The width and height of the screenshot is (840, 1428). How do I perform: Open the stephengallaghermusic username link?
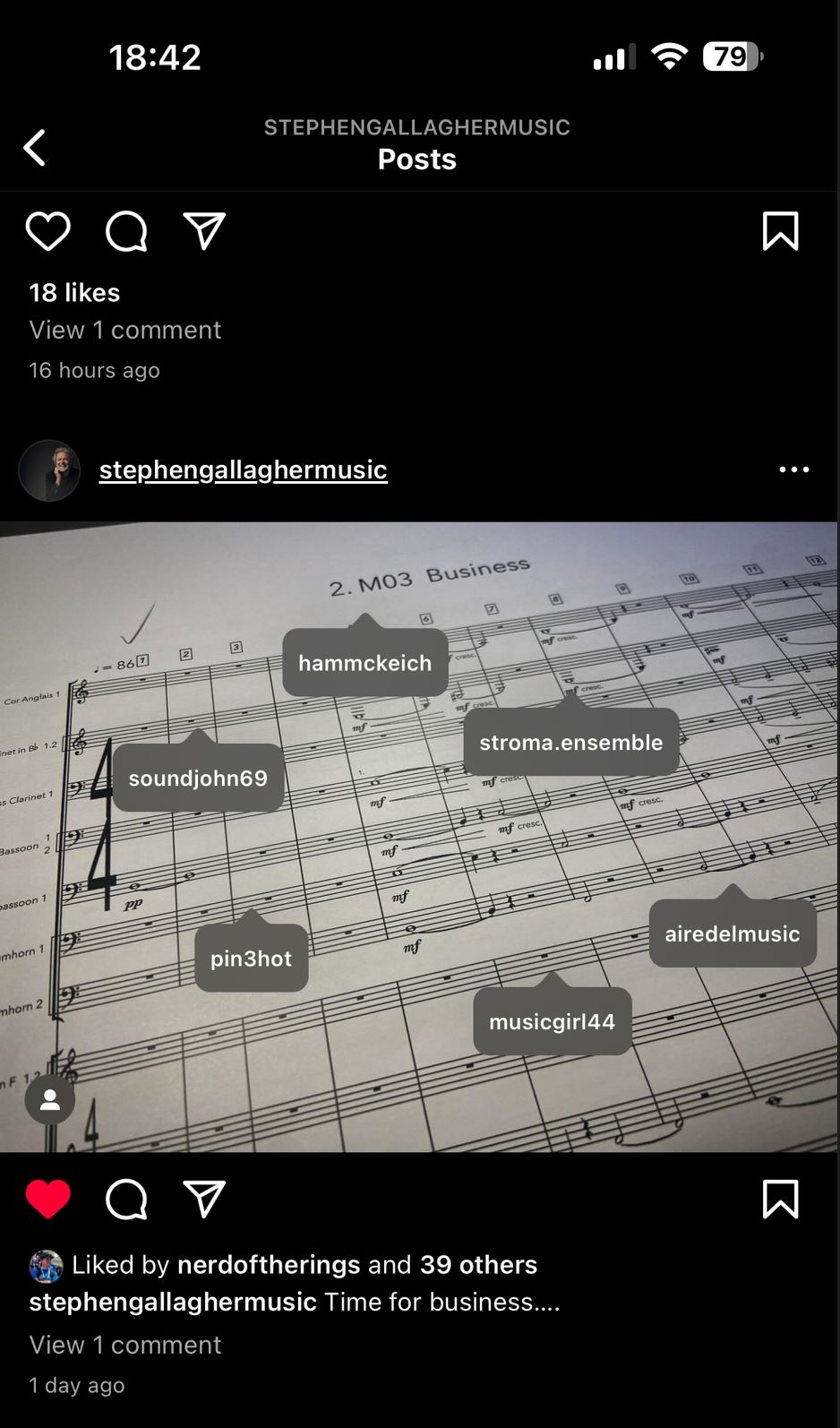pyautogui.click(x=243, y=469)
